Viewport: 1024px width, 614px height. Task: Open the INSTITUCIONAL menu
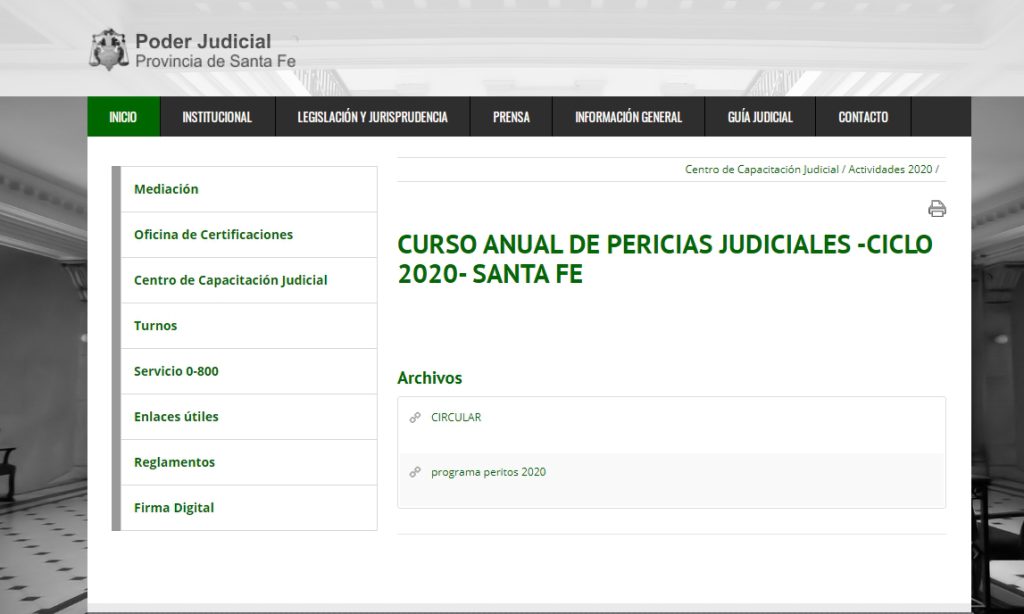tap(217, 117)
